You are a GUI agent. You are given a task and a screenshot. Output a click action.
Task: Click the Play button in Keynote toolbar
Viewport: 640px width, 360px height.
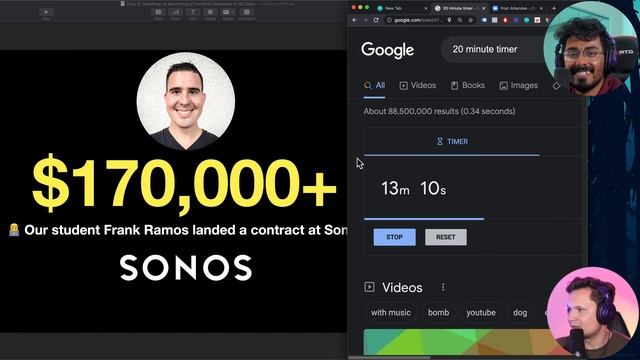[x=46, y=13]
